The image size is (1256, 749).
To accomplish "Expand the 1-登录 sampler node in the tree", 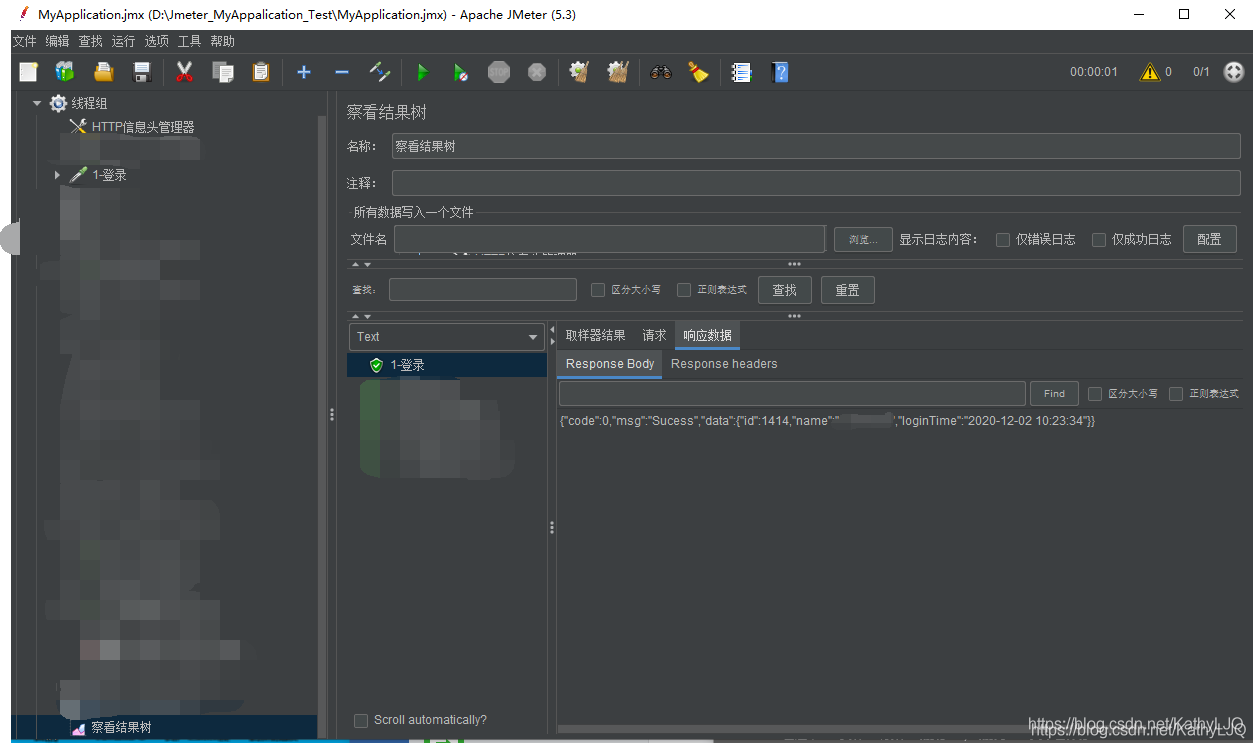I will [57, 175].
